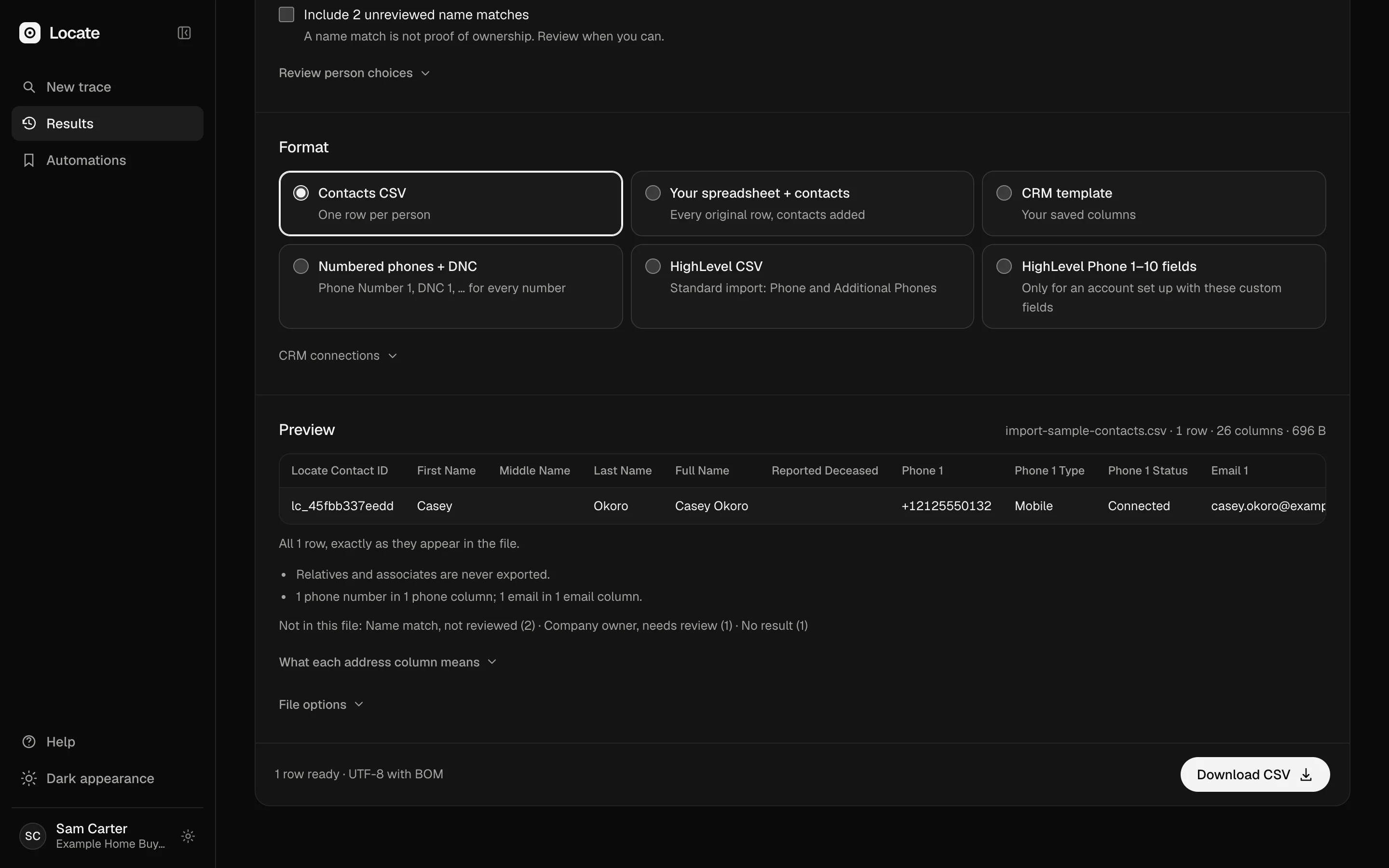This screenshot has height=868, width=1389.
Task: Choose Numbered phones + DNC format
Action: pos(450,286)
